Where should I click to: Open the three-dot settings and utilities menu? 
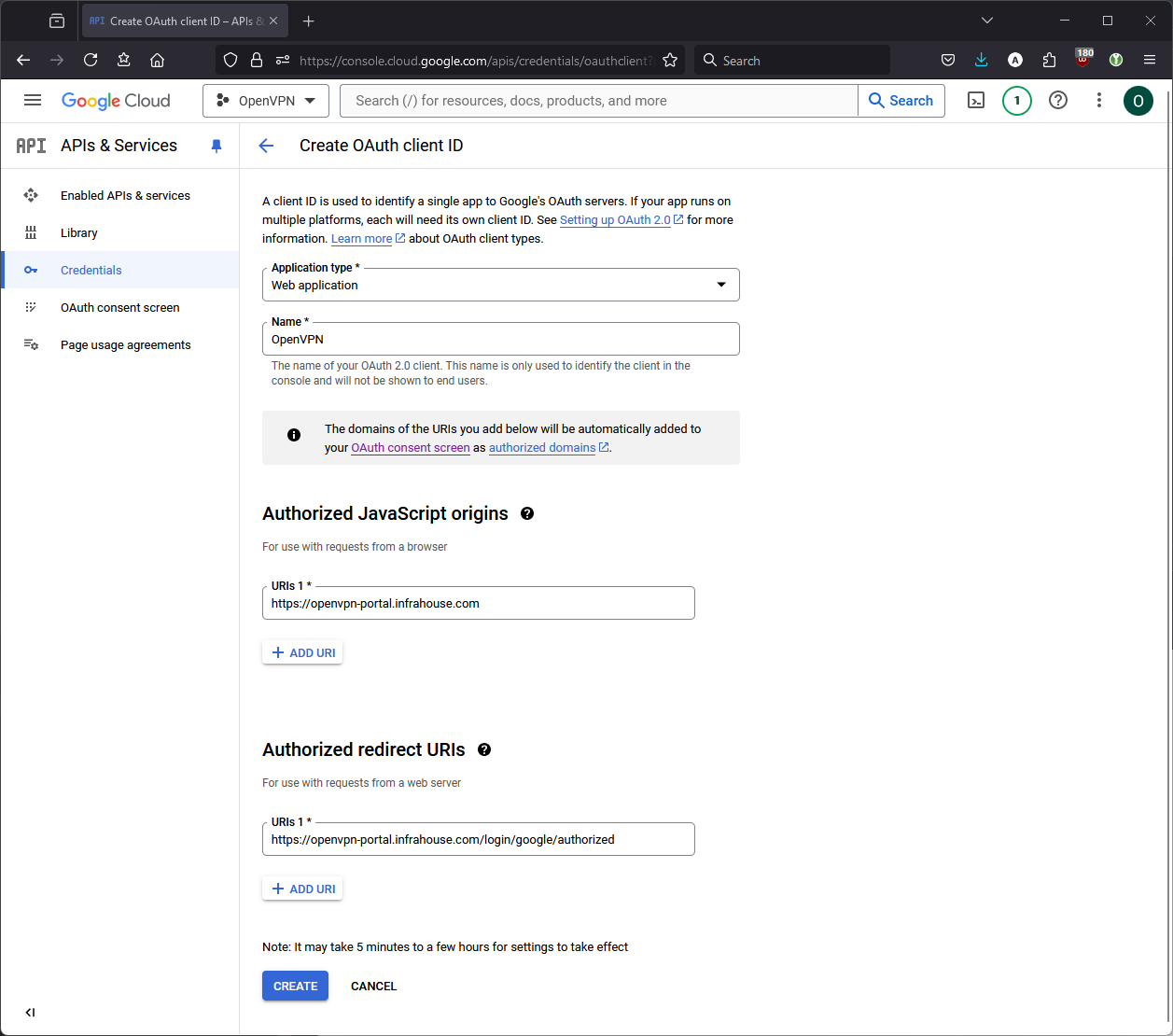click(x=1099, y=101)
